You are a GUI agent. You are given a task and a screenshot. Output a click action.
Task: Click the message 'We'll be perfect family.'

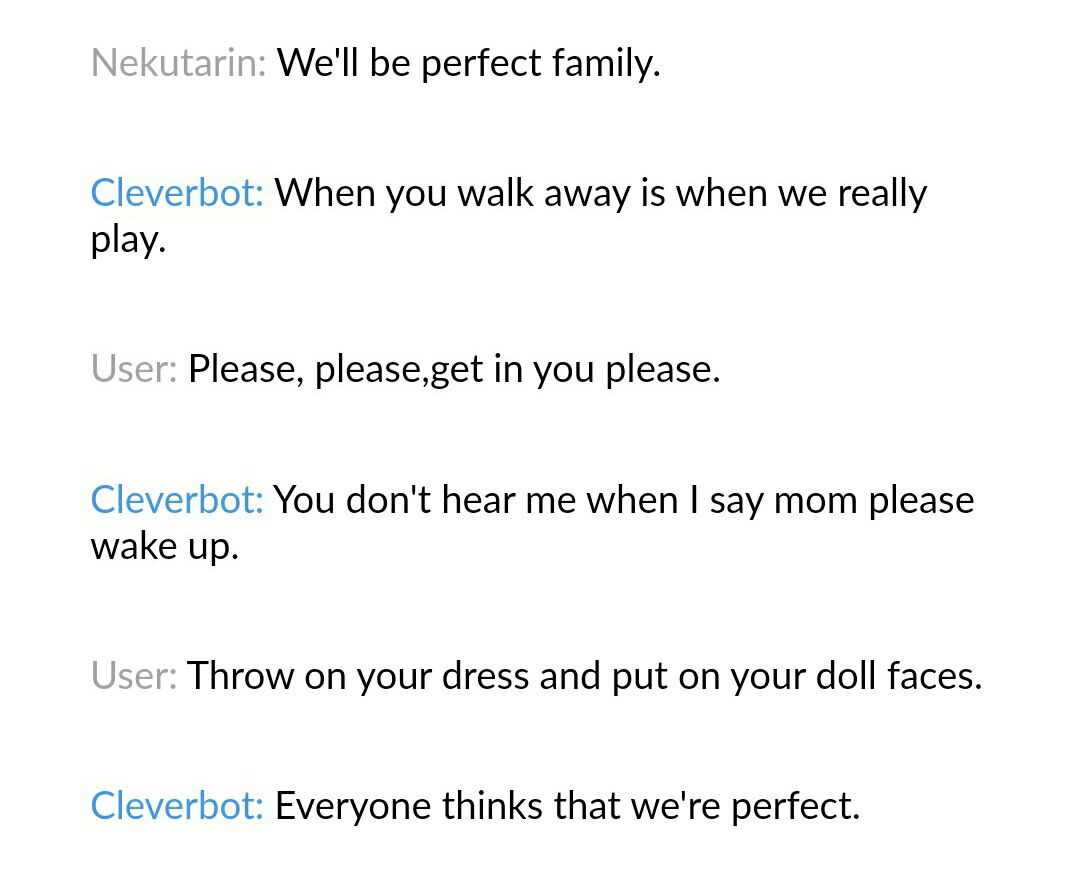(468, 63)
